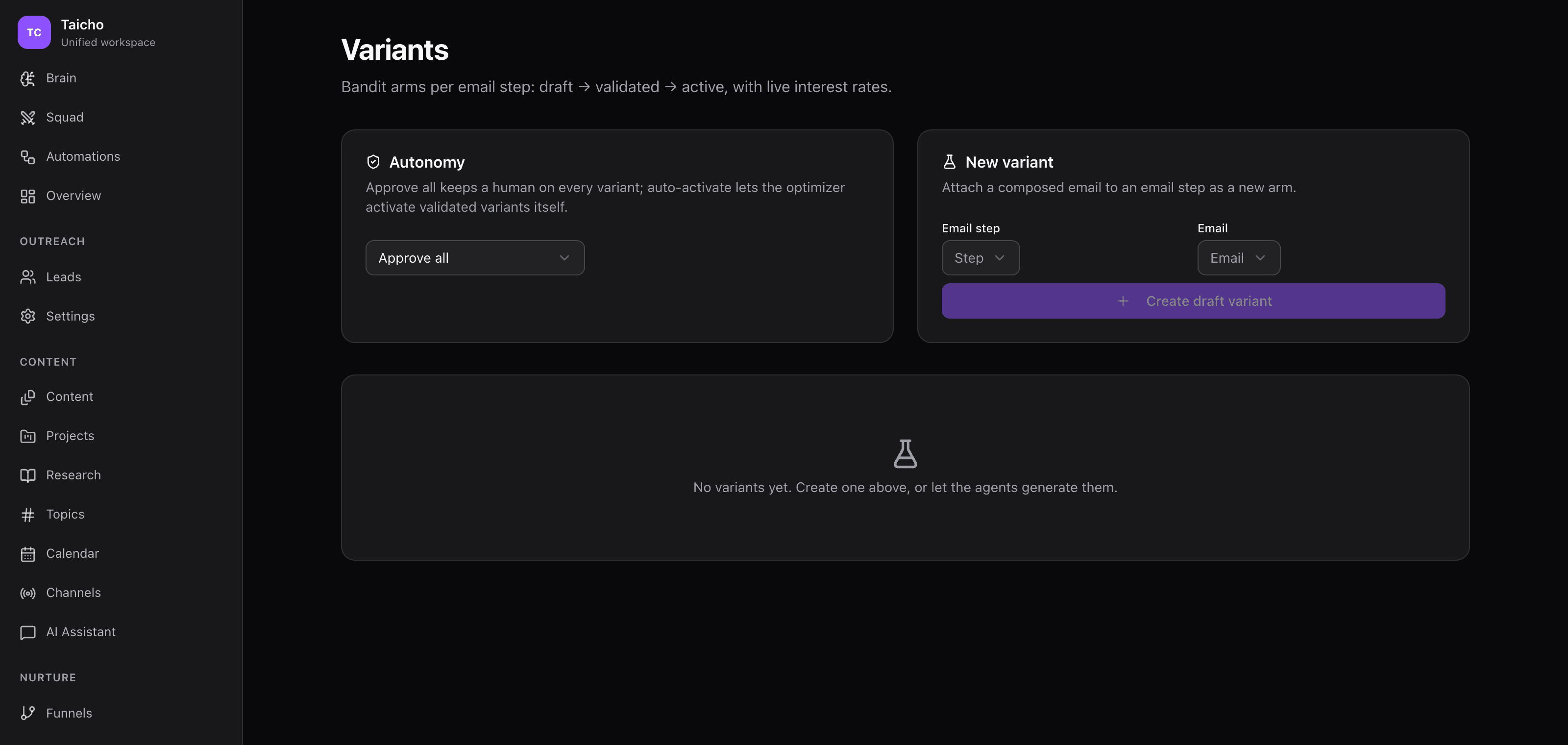Click the Research book icon
The height and width of the screenshot is (745, 1568).
coord(27,475)
